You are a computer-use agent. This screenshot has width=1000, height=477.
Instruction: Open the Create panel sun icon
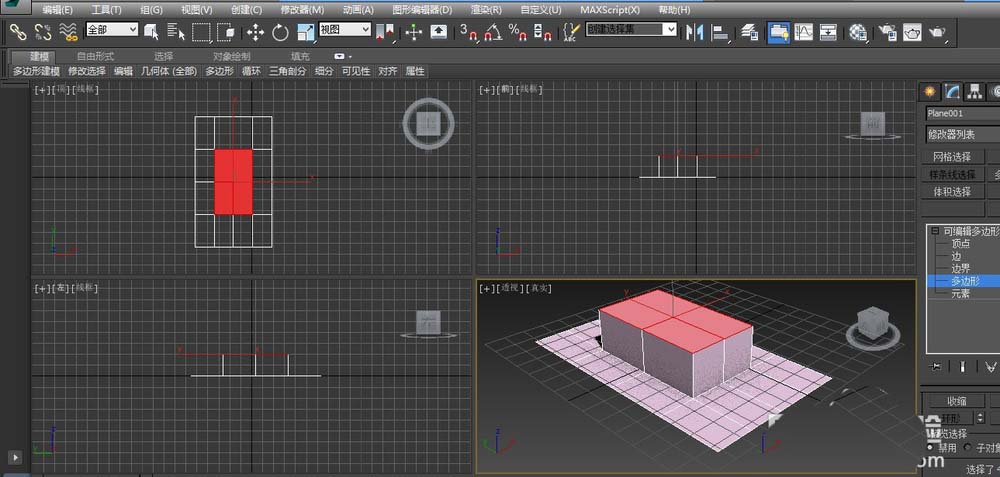click(929, 92)
